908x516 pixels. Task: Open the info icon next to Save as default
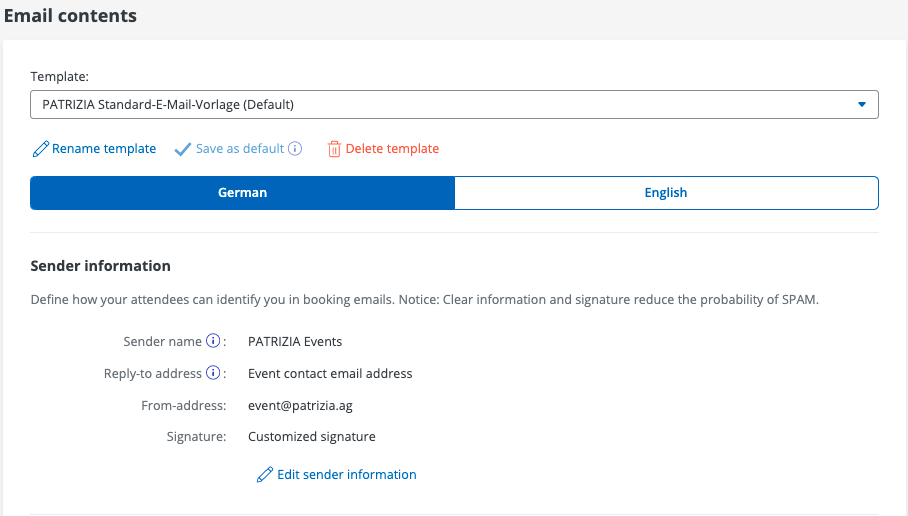(x=295, y=149)
